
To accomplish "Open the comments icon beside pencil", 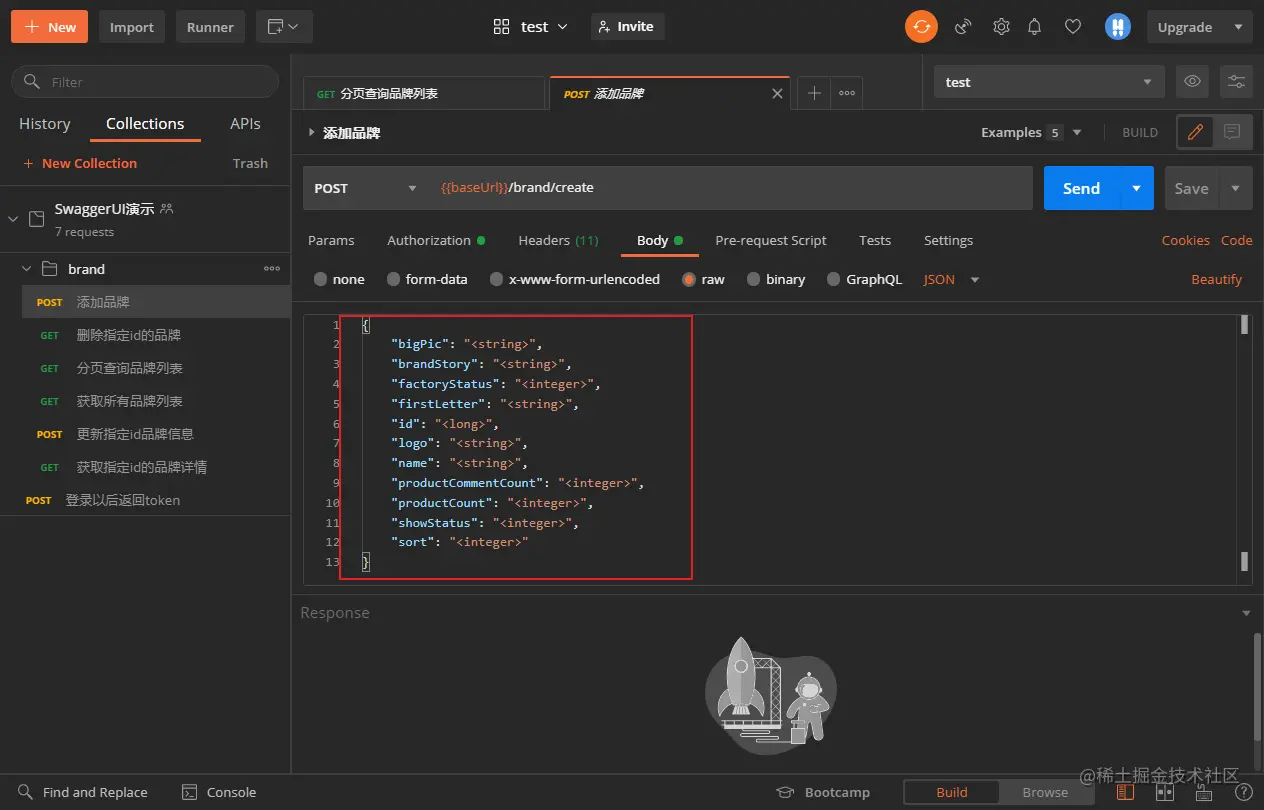I will (1232, 132).
